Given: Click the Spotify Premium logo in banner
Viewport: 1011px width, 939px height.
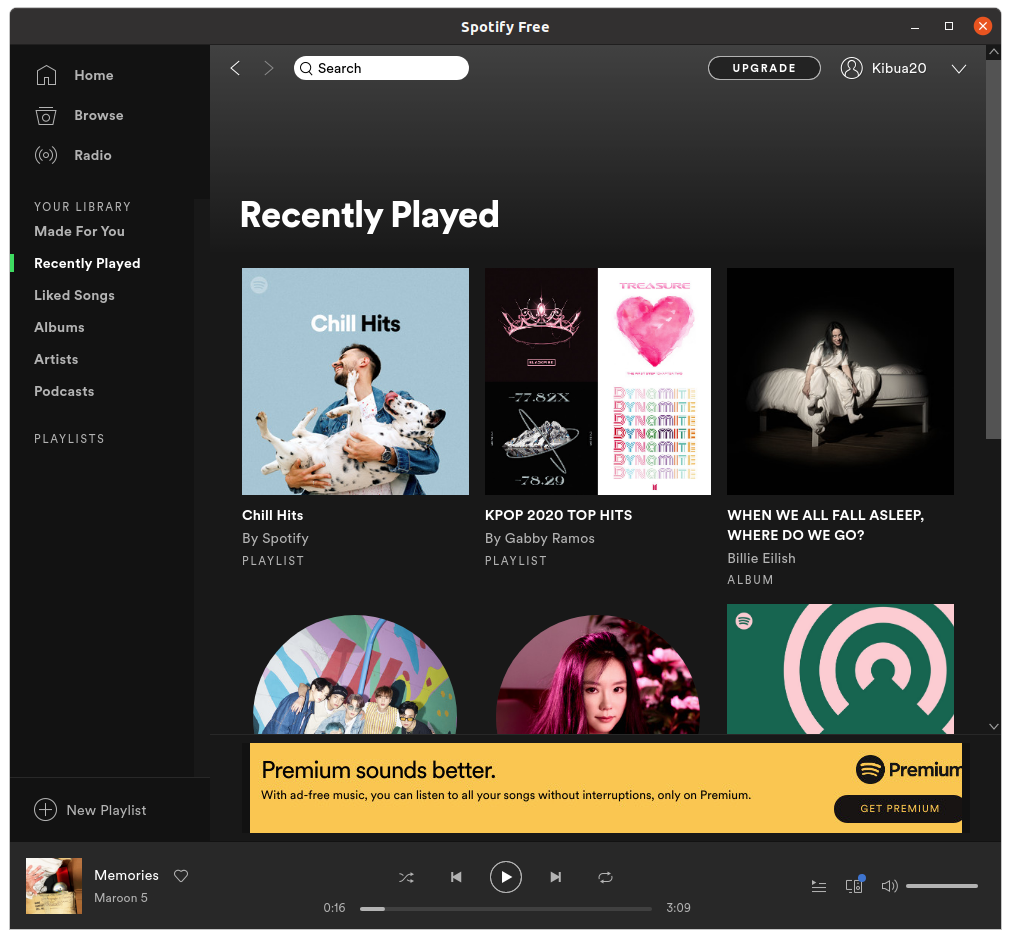Looking at the screenshot, I should (908, 769).
